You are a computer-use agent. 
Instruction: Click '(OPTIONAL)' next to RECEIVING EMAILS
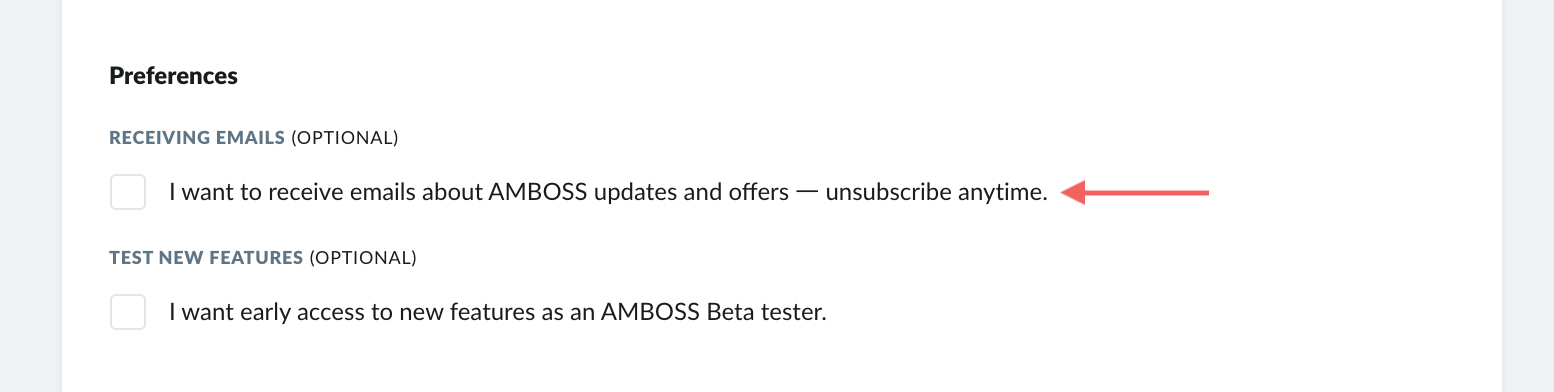pyautogui.click(x=345, y=138)
